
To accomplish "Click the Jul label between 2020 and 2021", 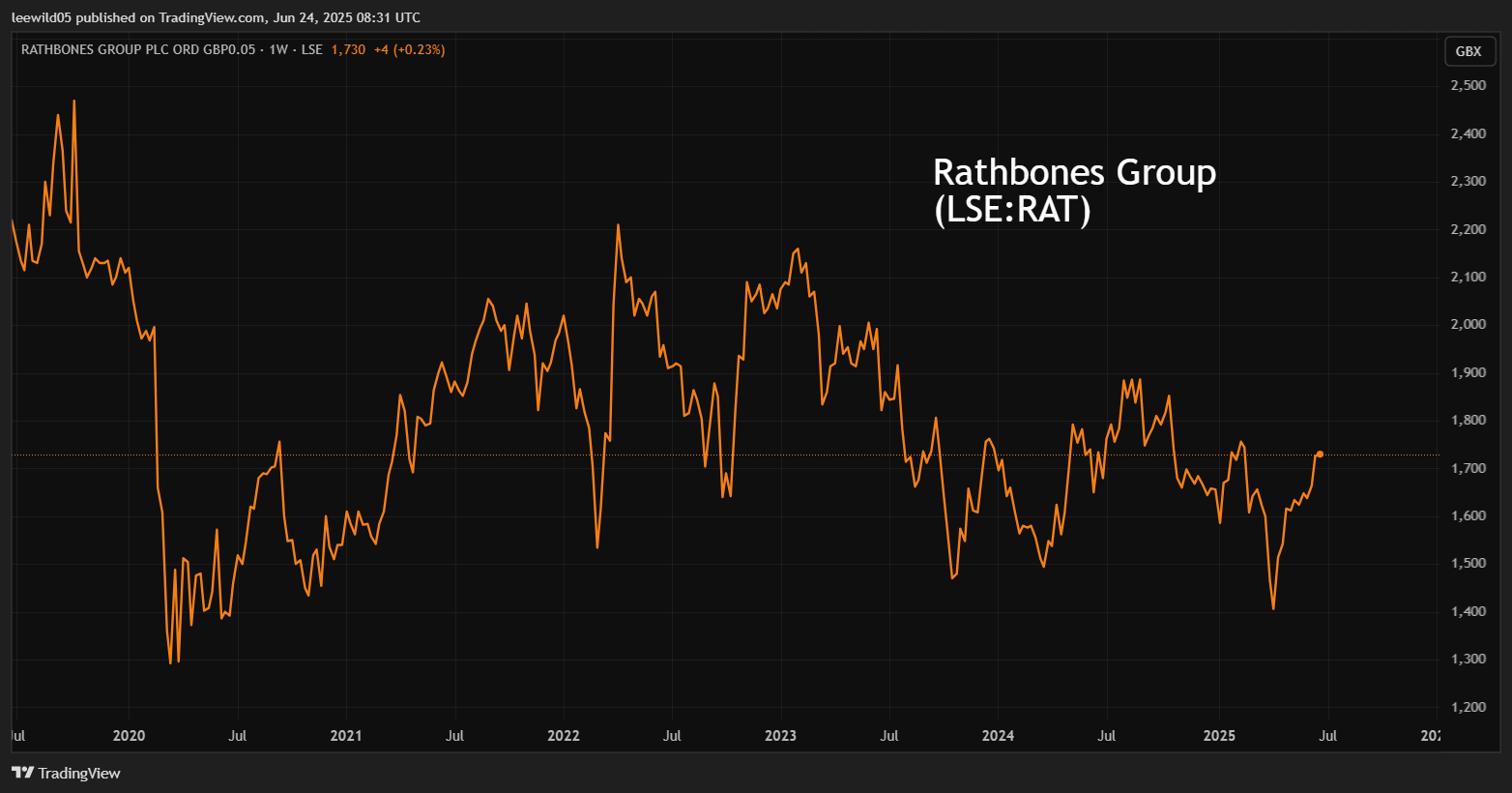I will (237, 735).
